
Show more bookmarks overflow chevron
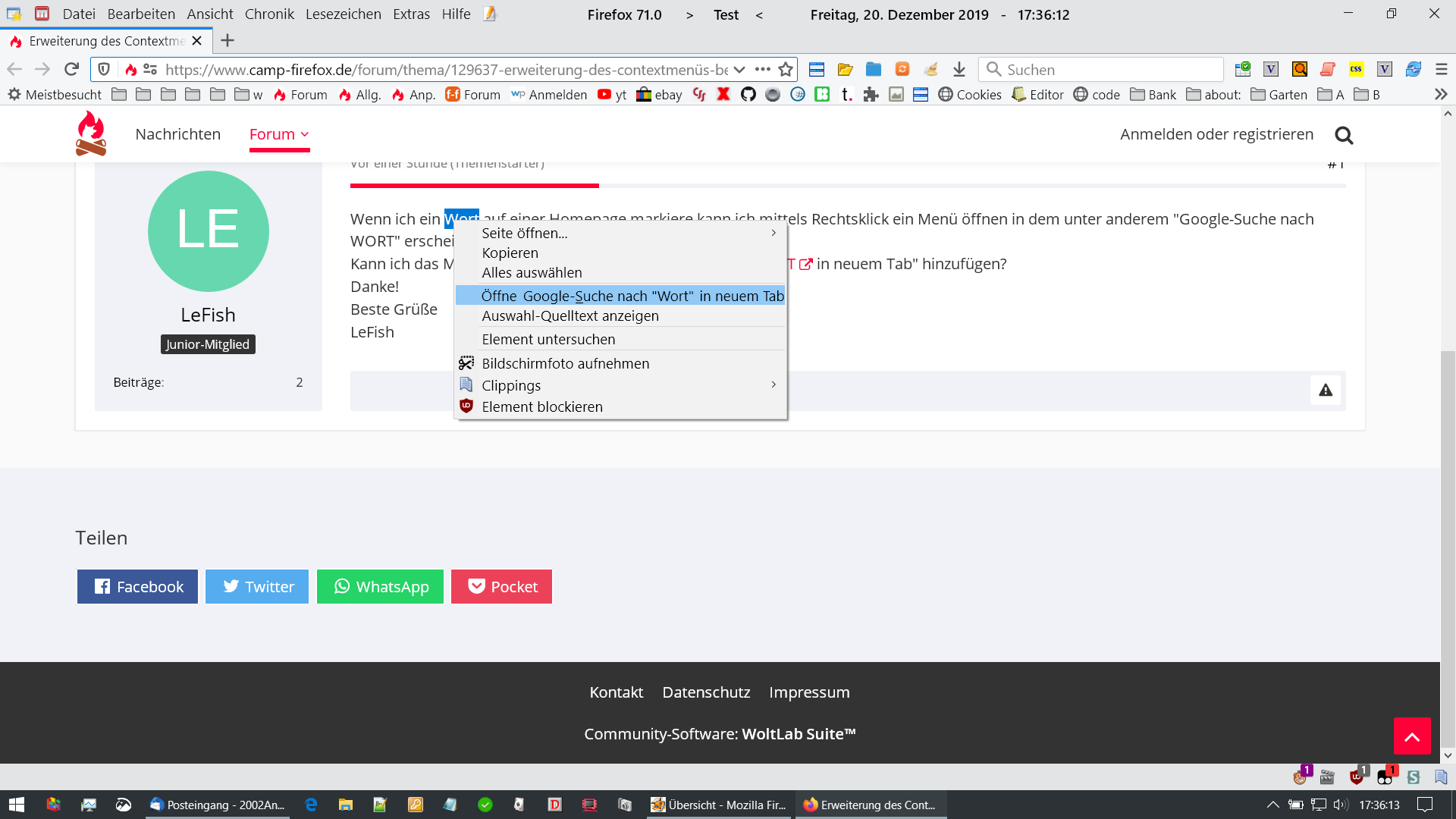[x=1441, y=95]
